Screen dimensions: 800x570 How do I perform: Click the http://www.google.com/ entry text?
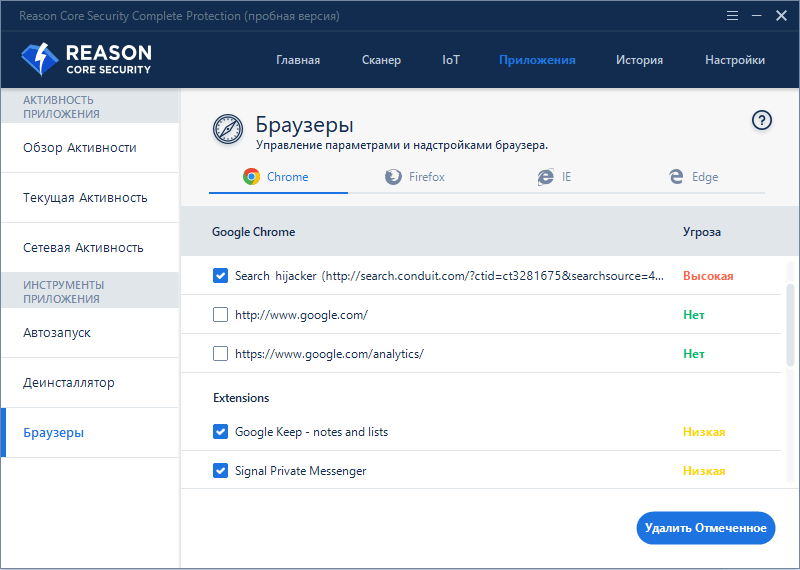pyautogui.click(x=302, y=315)
